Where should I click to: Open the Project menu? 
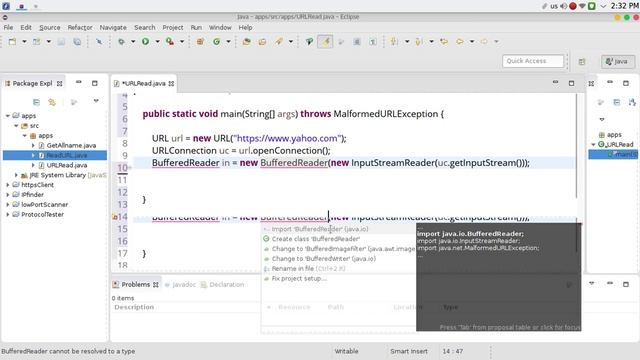tap(173, 27)
